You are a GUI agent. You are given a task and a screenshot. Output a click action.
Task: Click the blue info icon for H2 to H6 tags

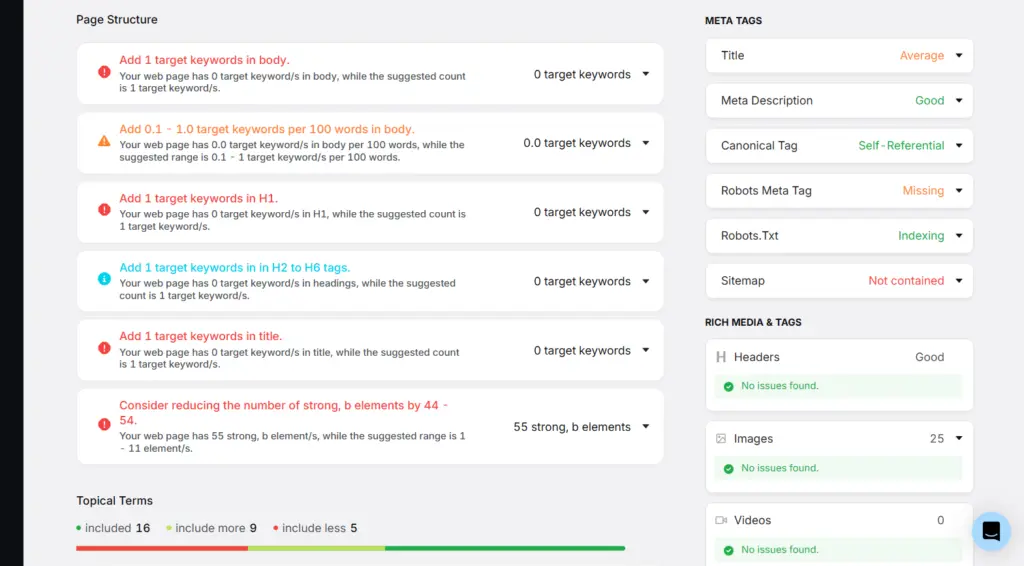click(x=104, y=279)
